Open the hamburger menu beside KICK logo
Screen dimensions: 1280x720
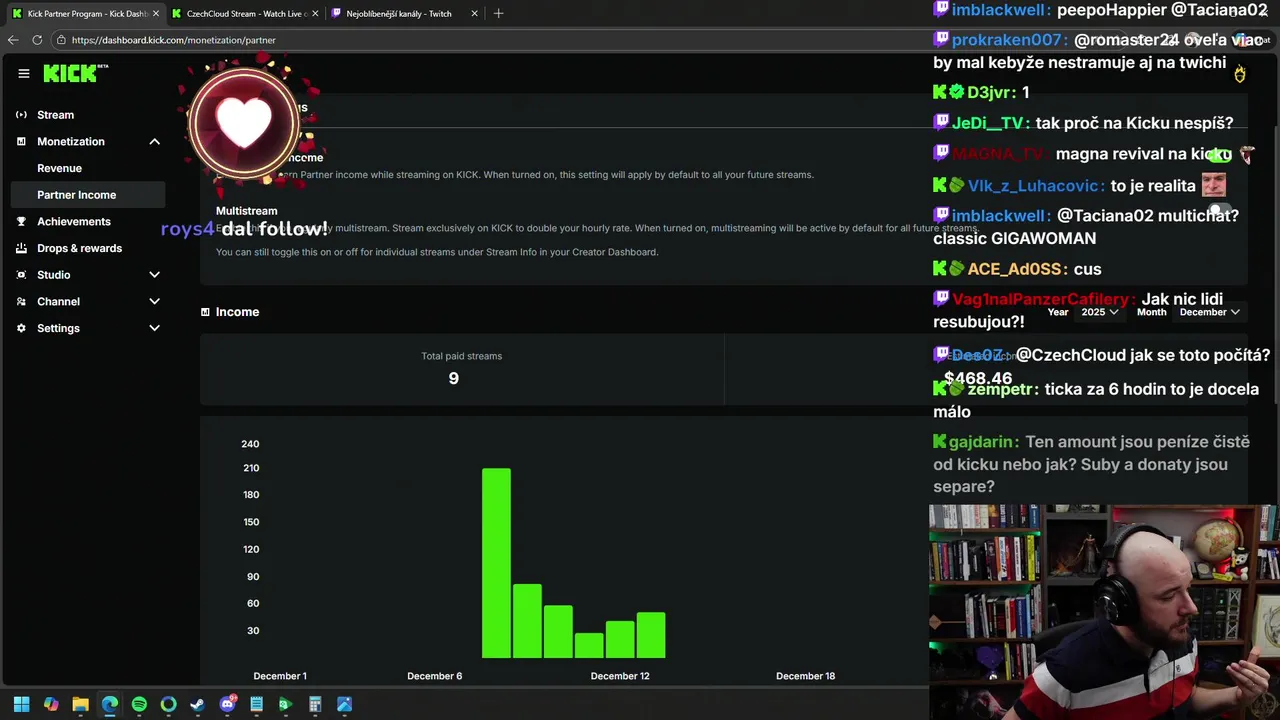click(x=23, y=73)
